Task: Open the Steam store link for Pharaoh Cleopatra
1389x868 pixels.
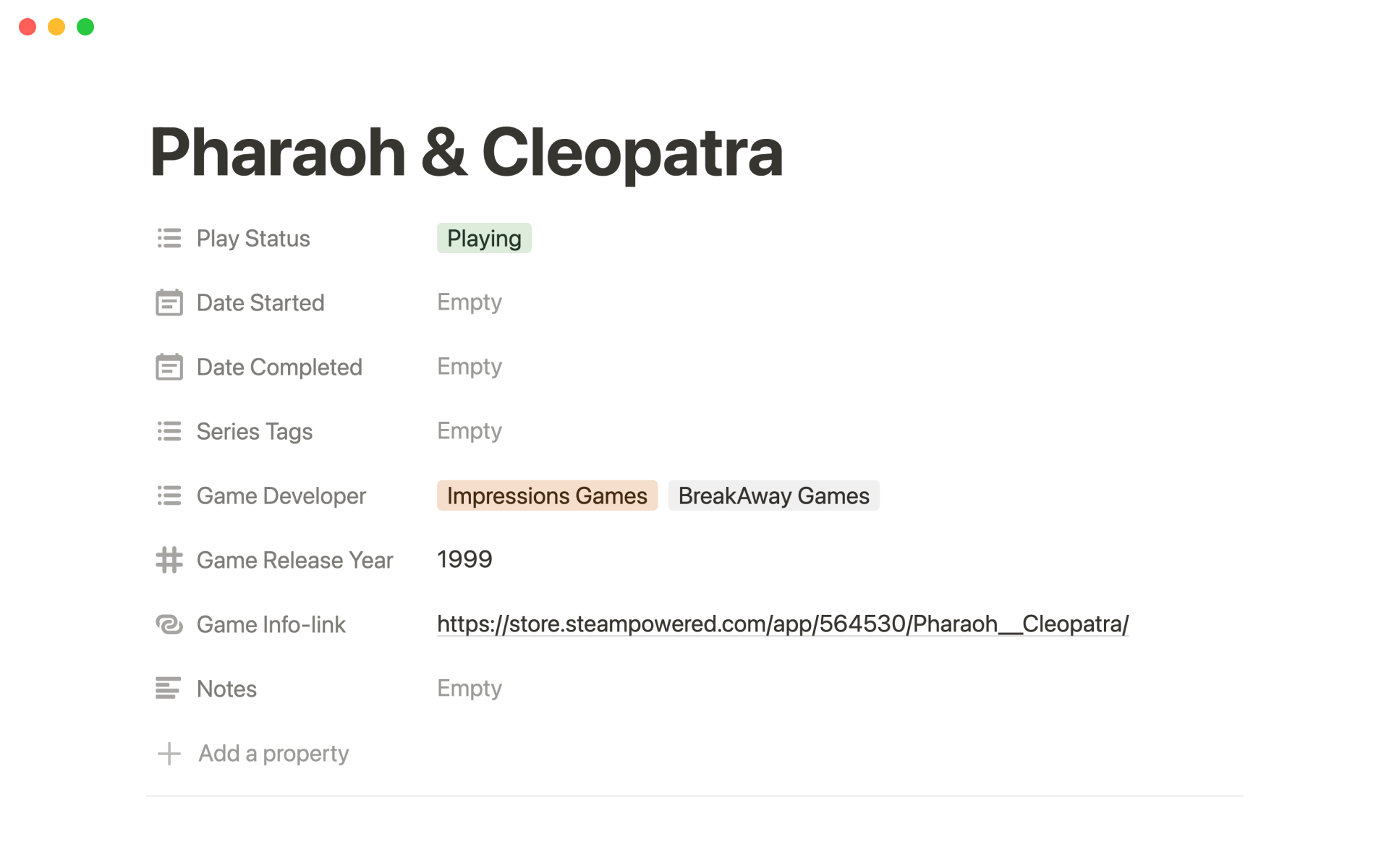Action: [782, 624]
